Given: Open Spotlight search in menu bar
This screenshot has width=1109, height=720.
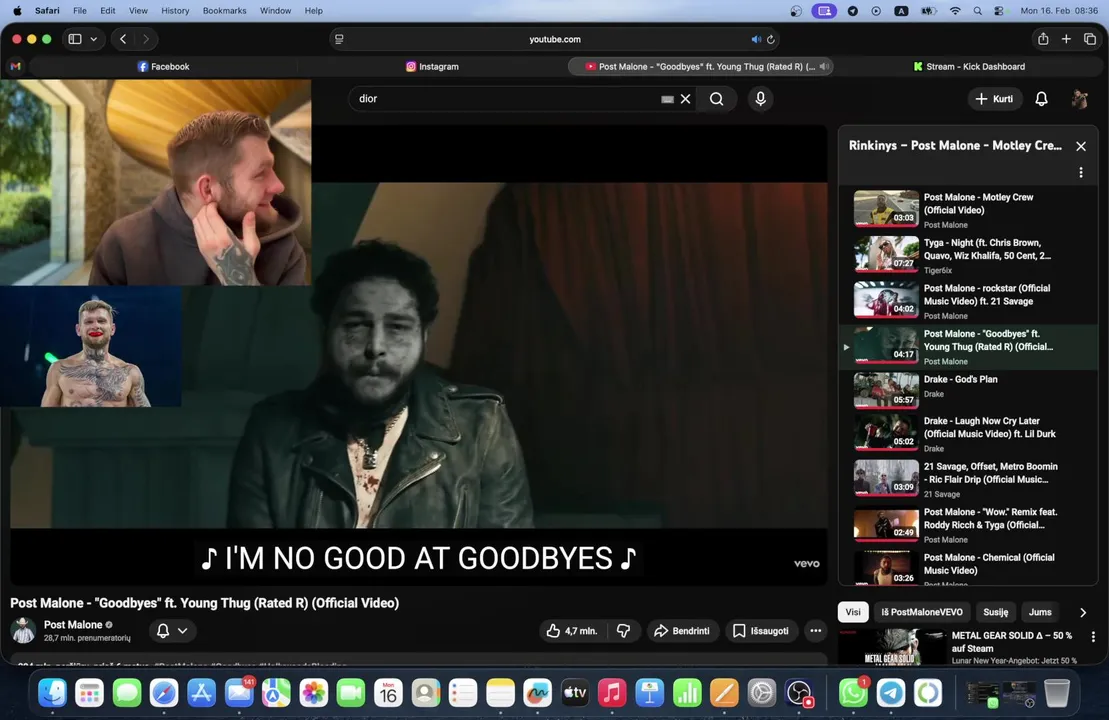Looking at the screenshot, I should coord(977,11).
